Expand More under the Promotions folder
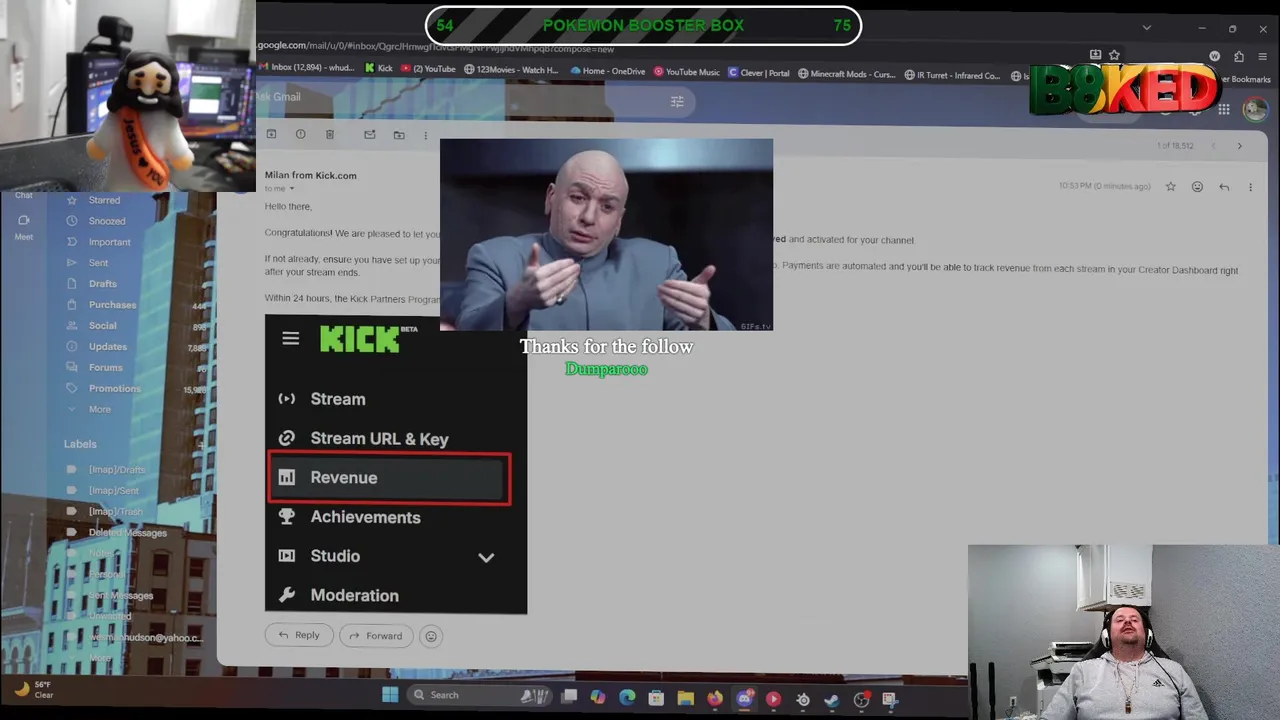Viewport: 1280px width, 720px height. [x=99, y=409]
